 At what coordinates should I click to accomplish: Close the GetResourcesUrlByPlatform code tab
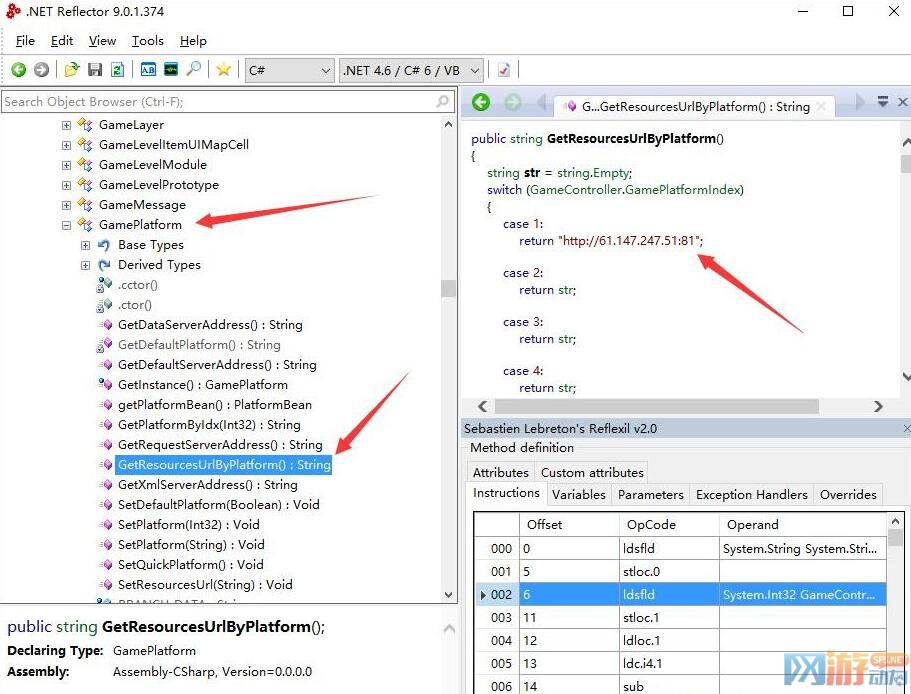click(x=822, y=106)
